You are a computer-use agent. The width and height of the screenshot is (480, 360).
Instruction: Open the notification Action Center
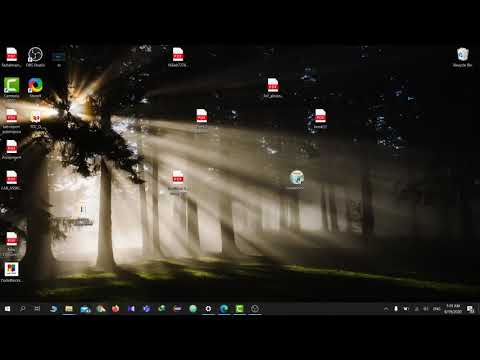(x=470, y=309)
